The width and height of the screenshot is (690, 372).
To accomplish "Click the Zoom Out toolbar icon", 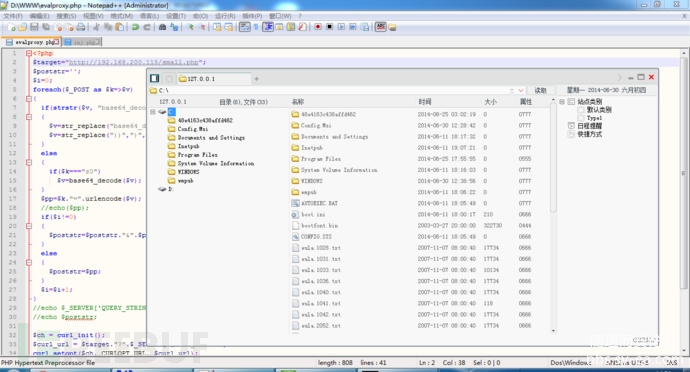I will coord(202,27).
